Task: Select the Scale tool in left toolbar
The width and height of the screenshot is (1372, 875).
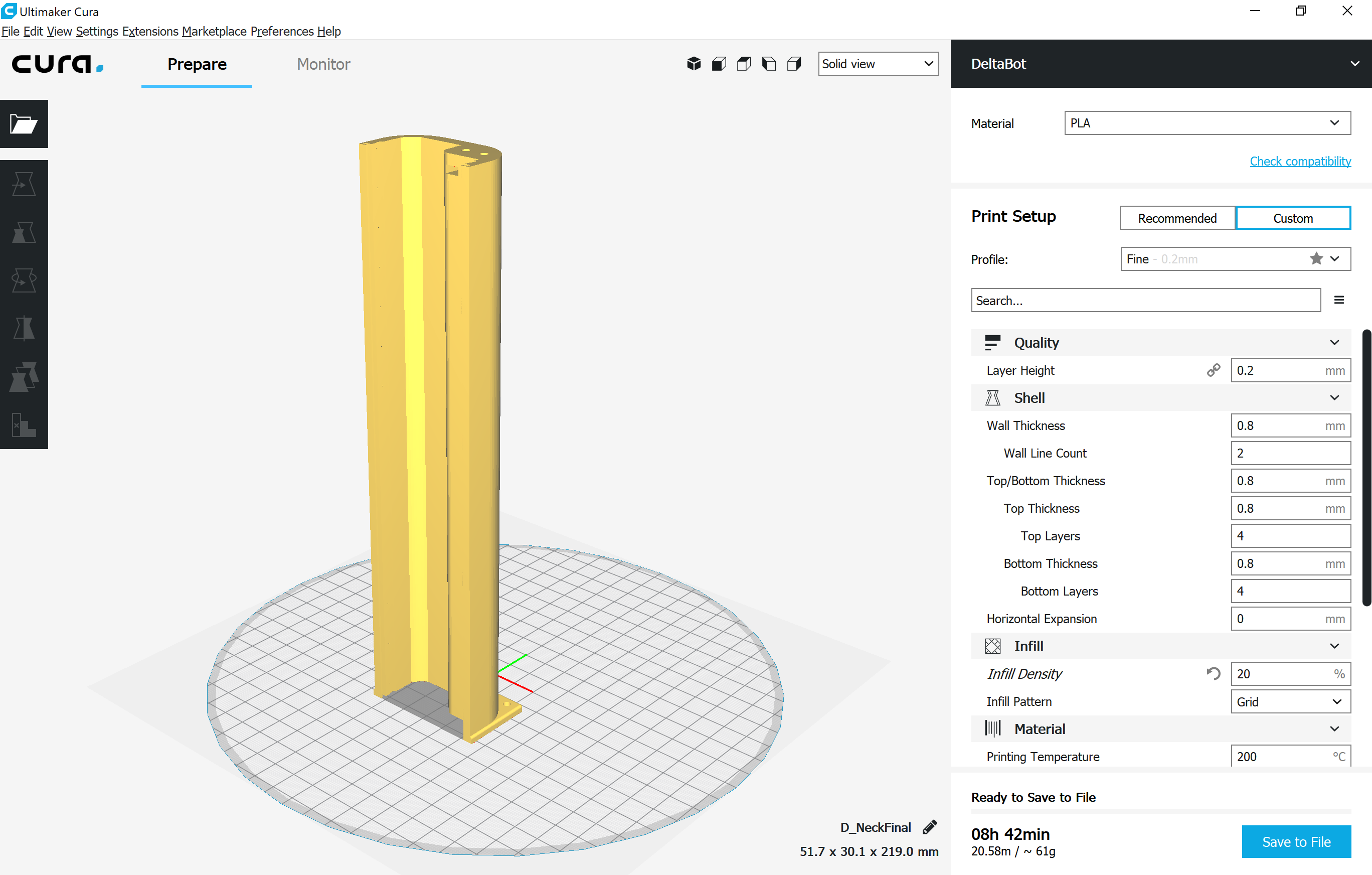Action: pos(24,232)
